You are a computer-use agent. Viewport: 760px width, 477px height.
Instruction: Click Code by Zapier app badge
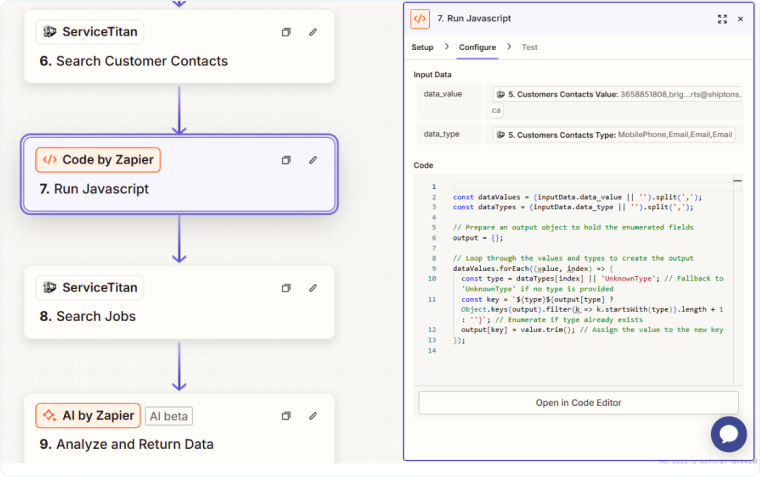98,160
